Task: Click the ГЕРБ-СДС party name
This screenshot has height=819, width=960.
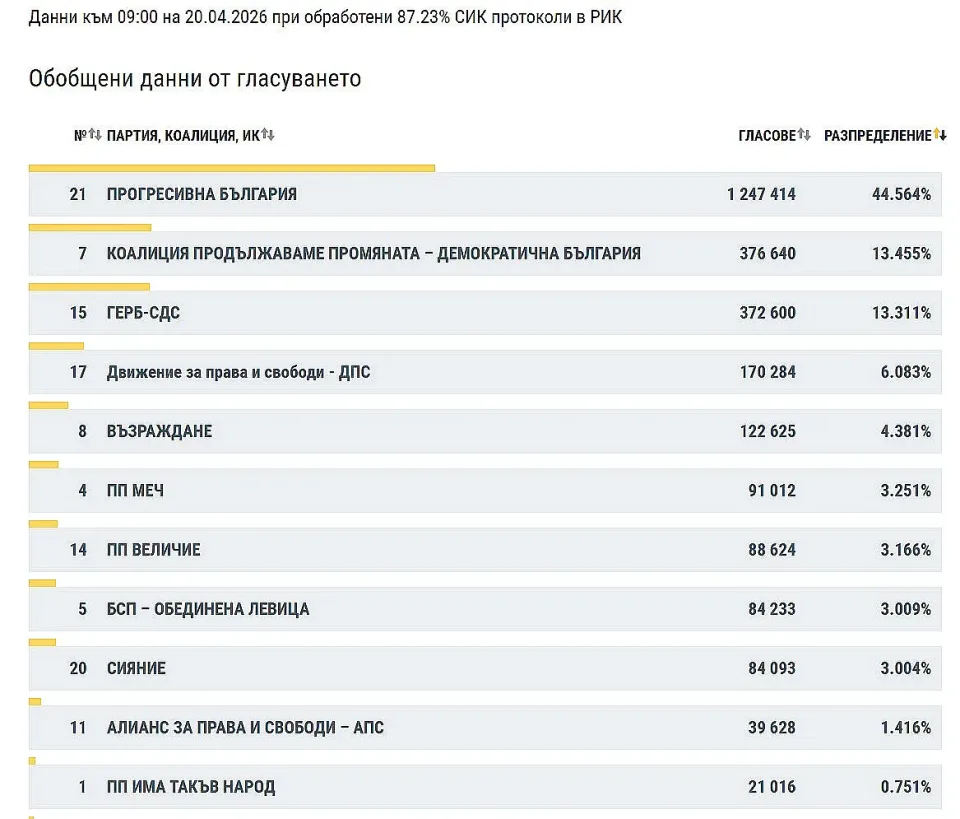Action: (143, 313)
